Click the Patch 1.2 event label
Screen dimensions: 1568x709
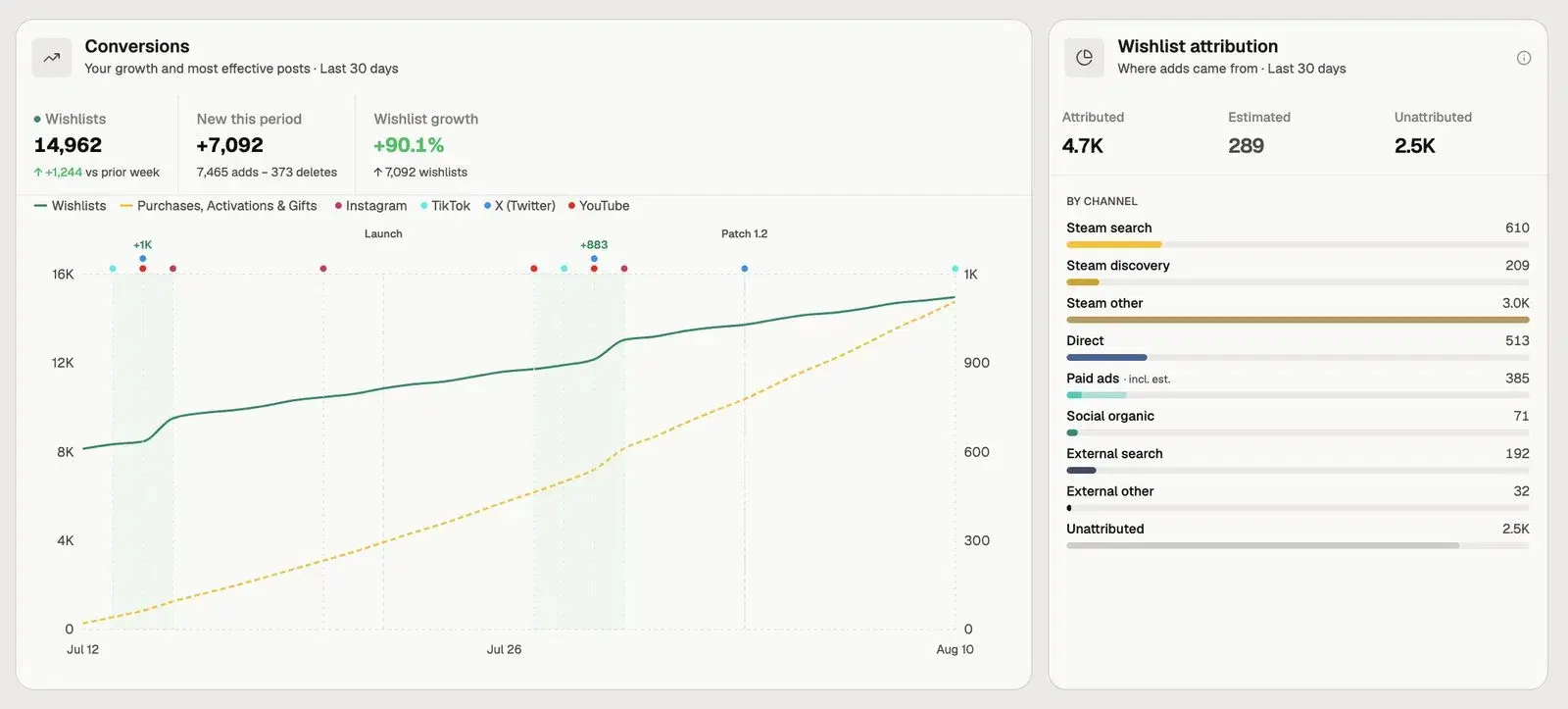[745, 234]
